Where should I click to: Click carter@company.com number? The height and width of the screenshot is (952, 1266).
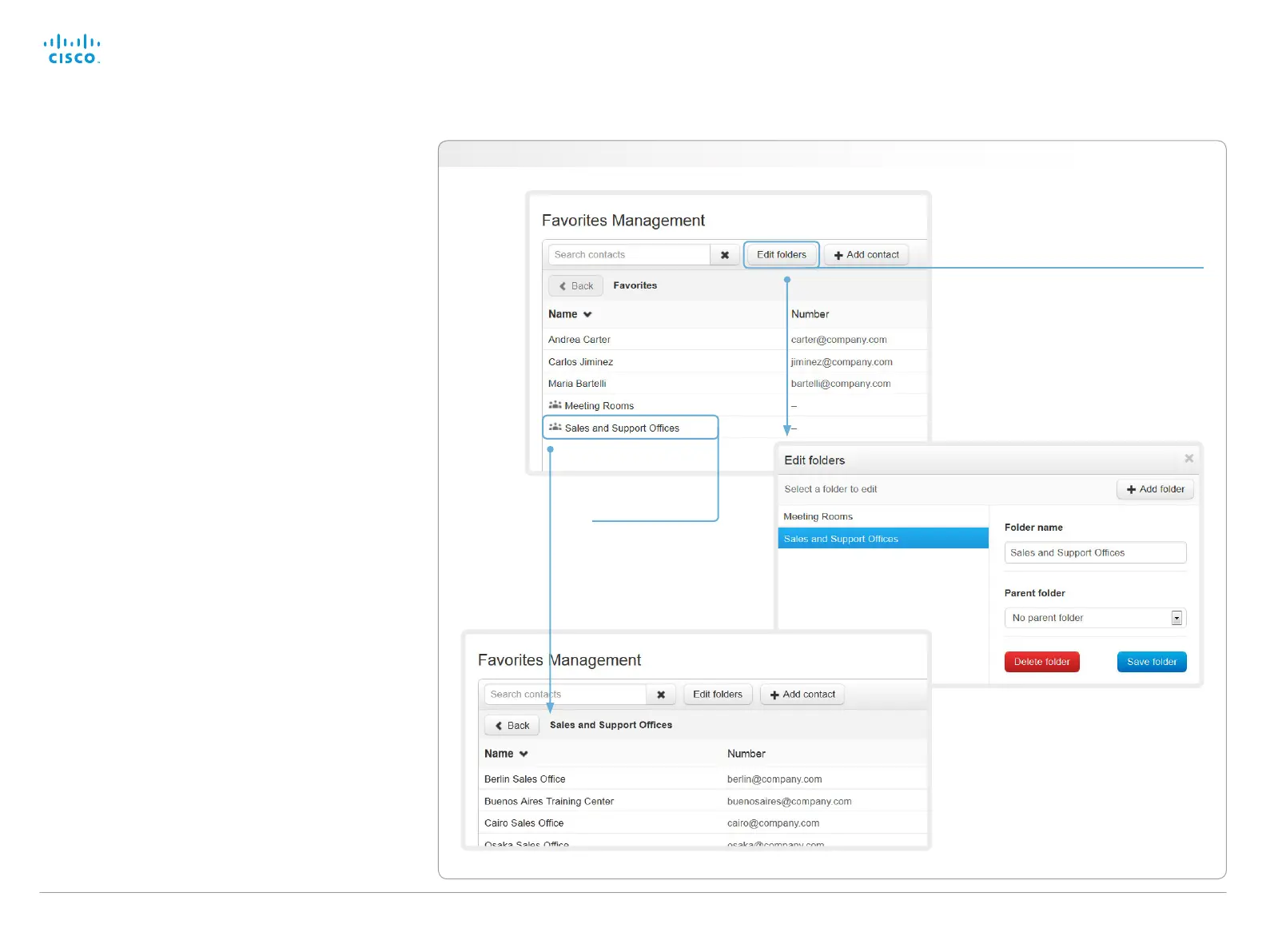point(838,340)
